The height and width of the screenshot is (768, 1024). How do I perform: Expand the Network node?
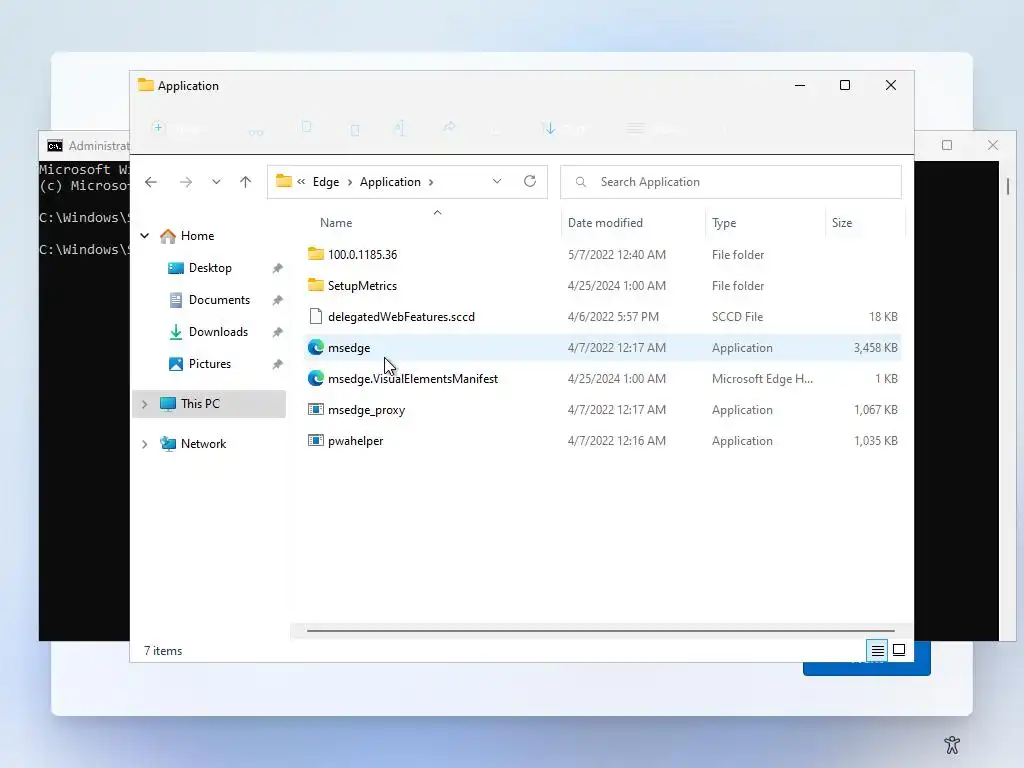pos(145,444)
